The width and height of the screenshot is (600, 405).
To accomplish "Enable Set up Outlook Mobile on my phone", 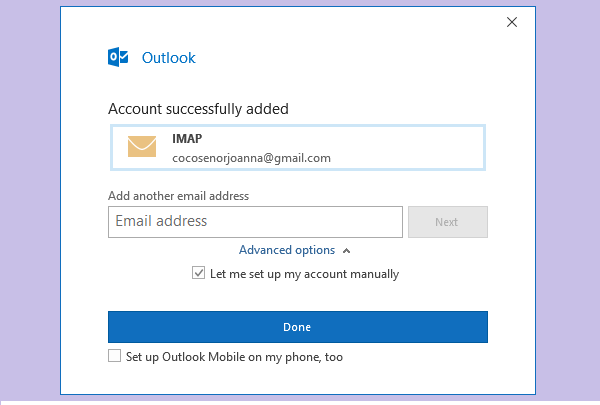I will click(x=114, y=356).
